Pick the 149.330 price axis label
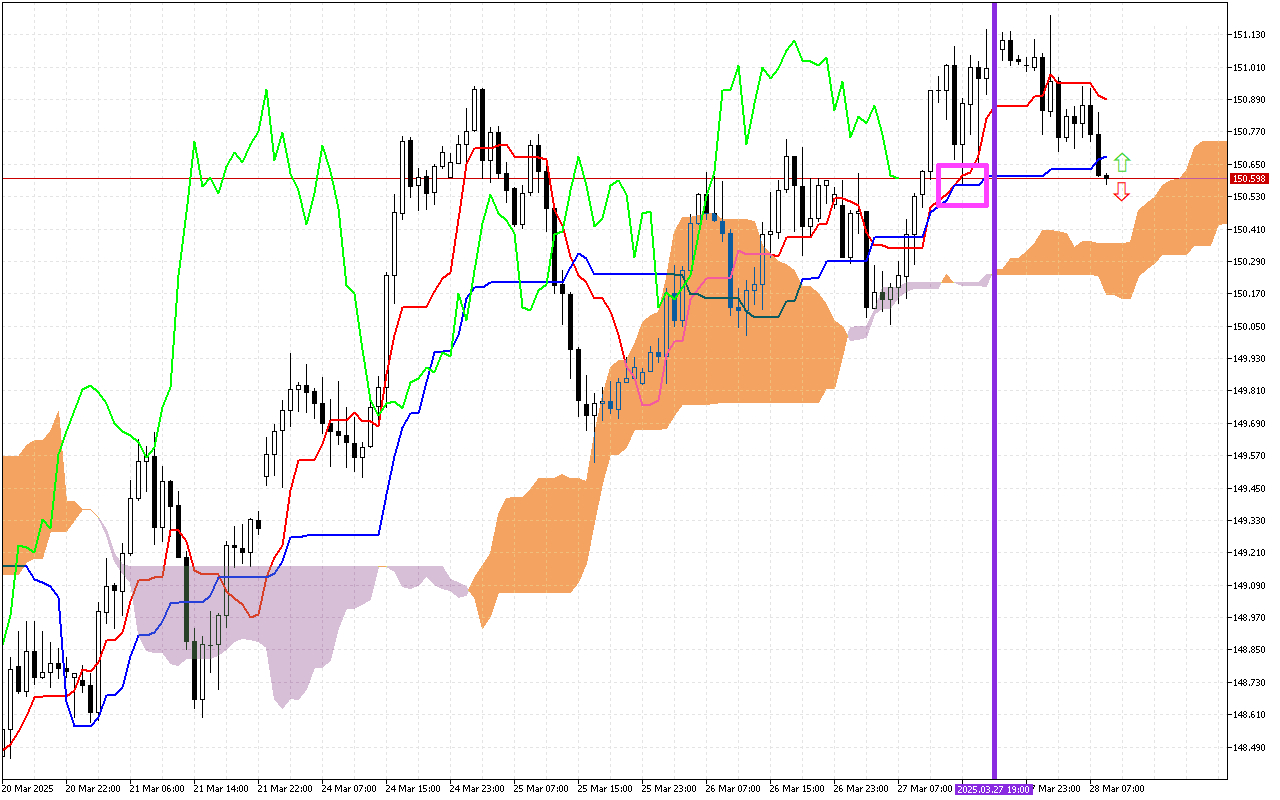 (1250, 521)
